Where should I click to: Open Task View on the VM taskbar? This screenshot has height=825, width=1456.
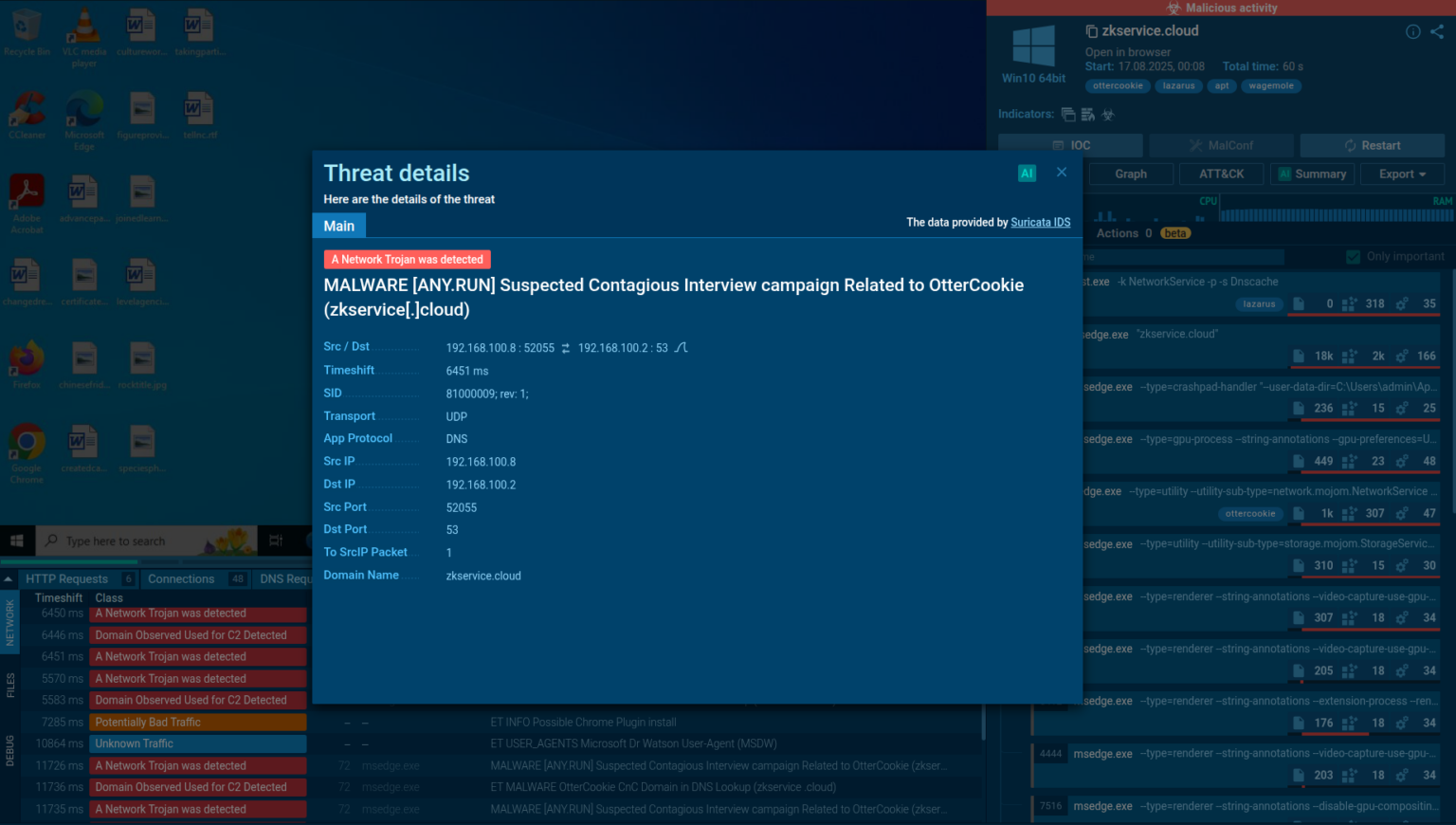[x=276, y=541]
